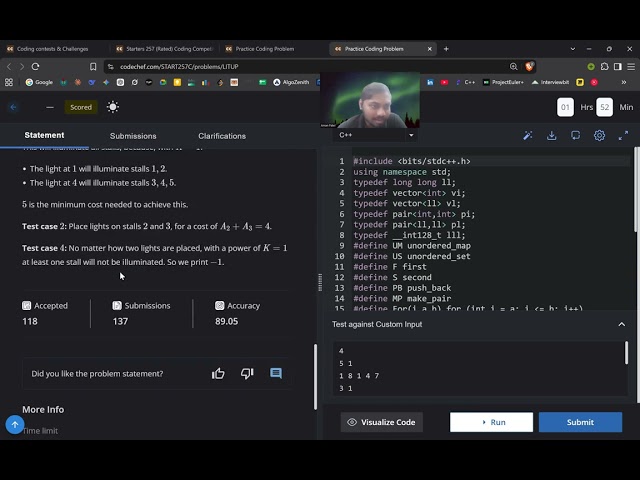The height and width of the screenshot is (480, 640).
Task: Dislike the problem statement with thumbs down
Action: (247, 373)
